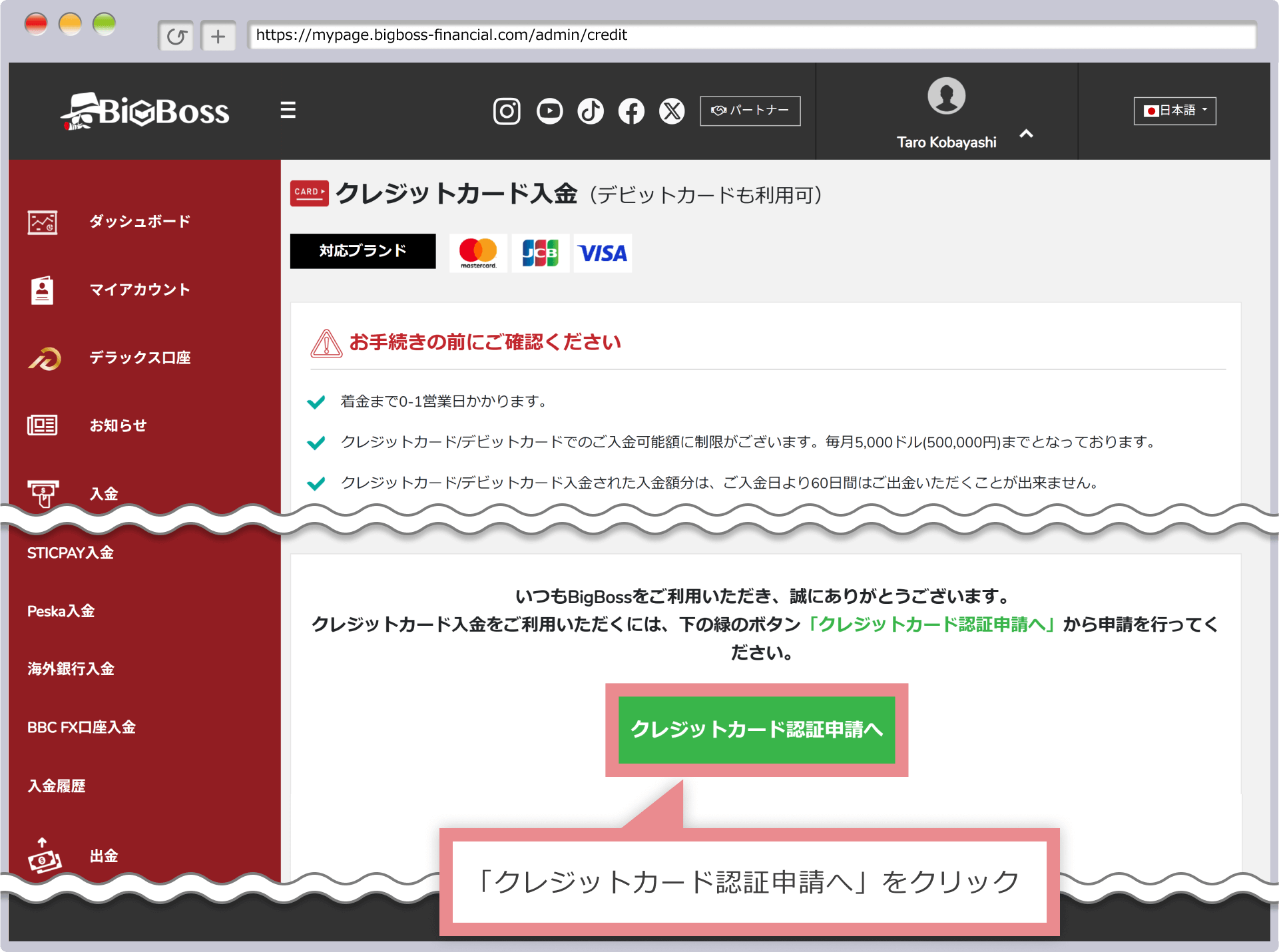Click the パートナー button
Image resolution: width=1279 pixels, height=952 pixels.
tap(750, 111)
